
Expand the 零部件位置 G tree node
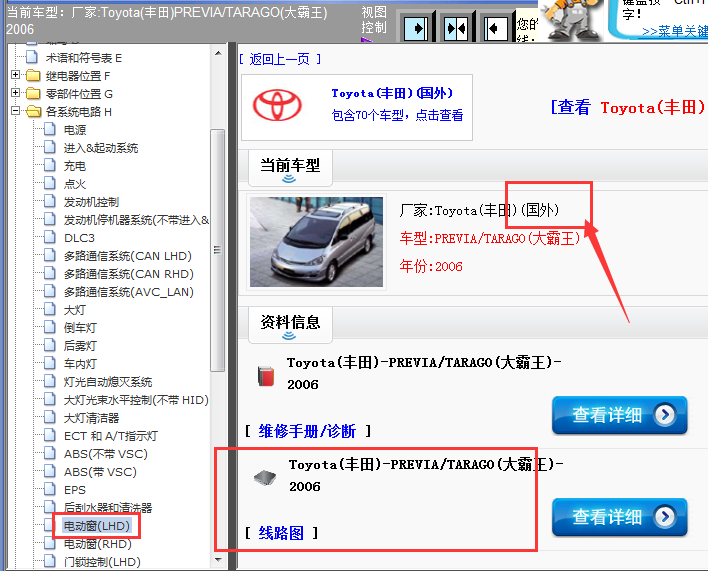click(15, 93)
